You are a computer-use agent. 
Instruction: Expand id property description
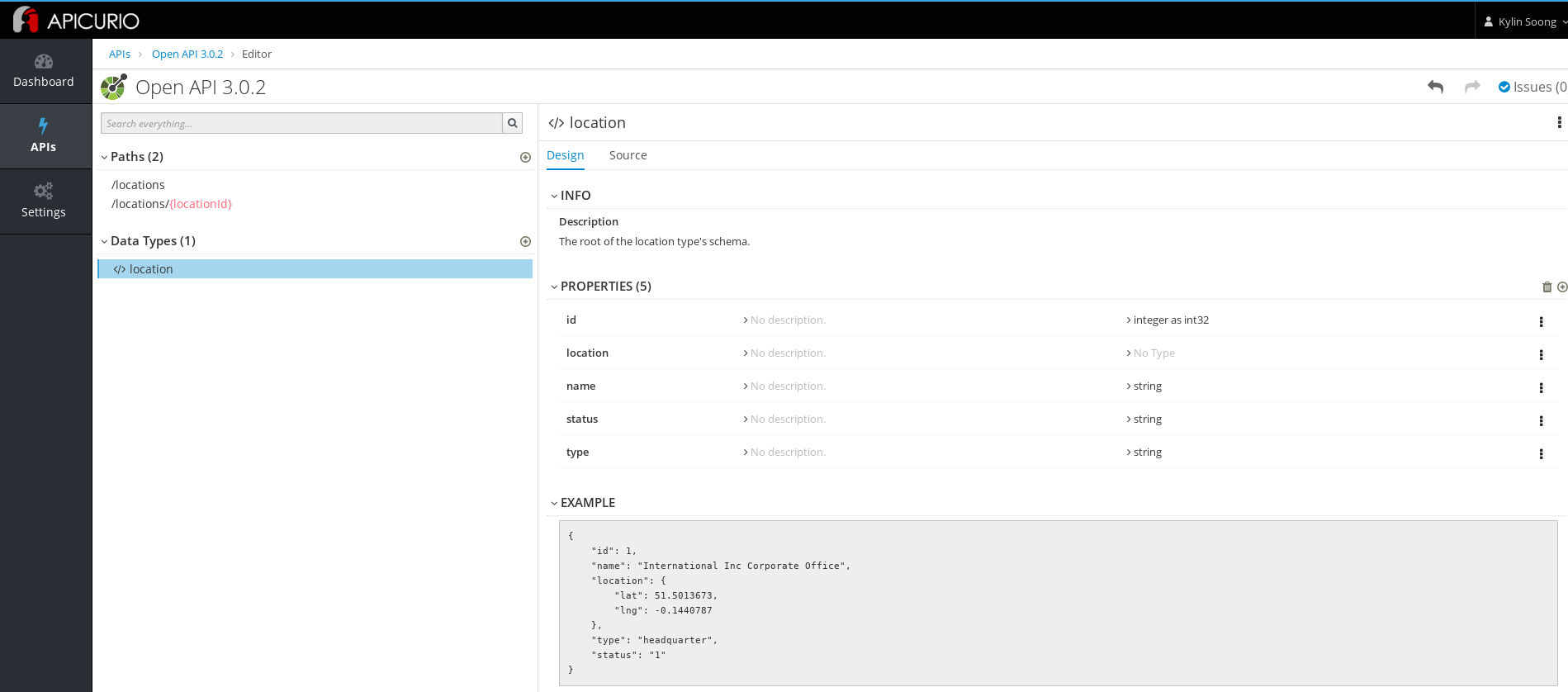(x=784, y=320)
